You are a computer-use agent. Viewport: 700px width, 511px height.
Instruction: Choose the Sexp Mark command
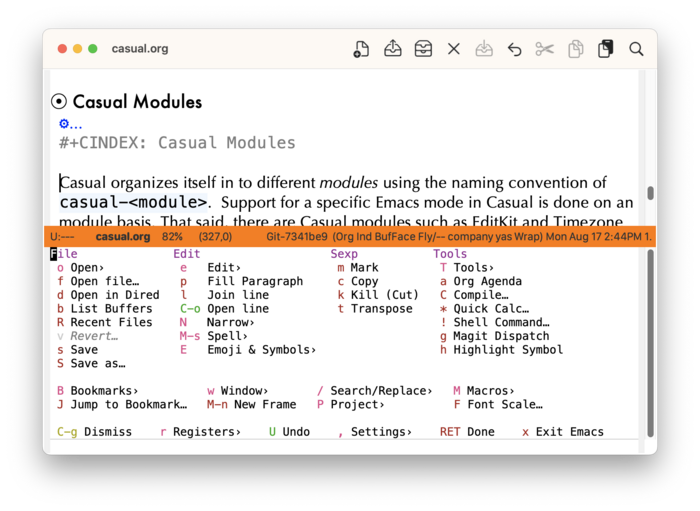coord(358,267)
